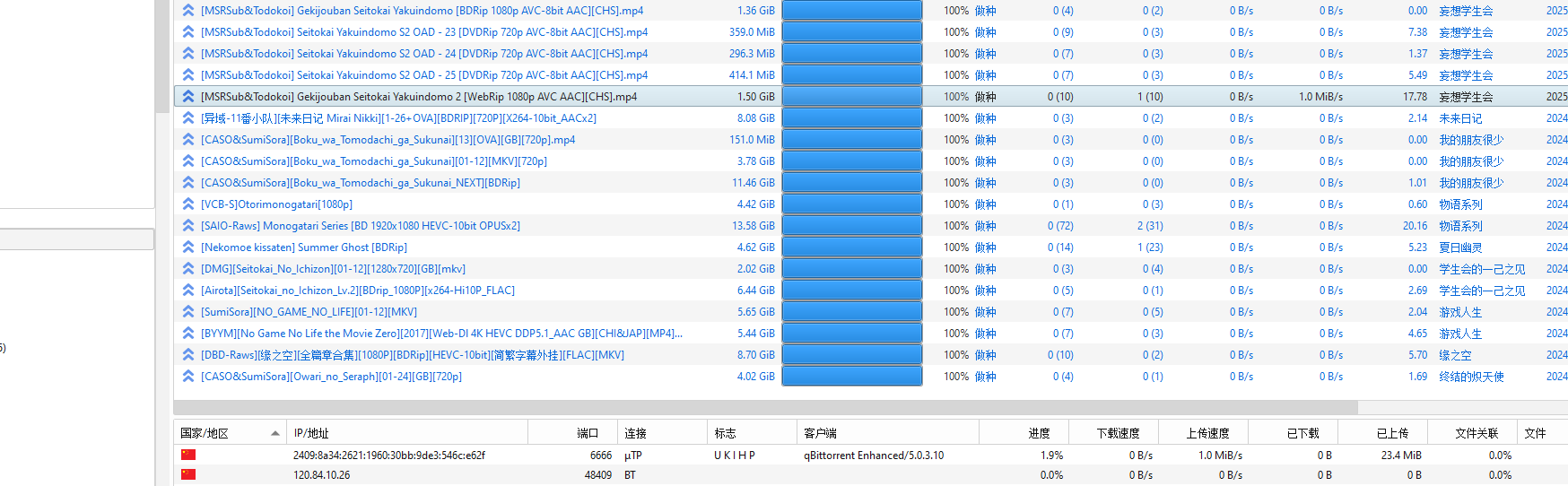The height and width of the screenshot is (486, 1568).
Task: Select torrent name SAIO-Raws Monogatari Series
Action: pos(361,226)
